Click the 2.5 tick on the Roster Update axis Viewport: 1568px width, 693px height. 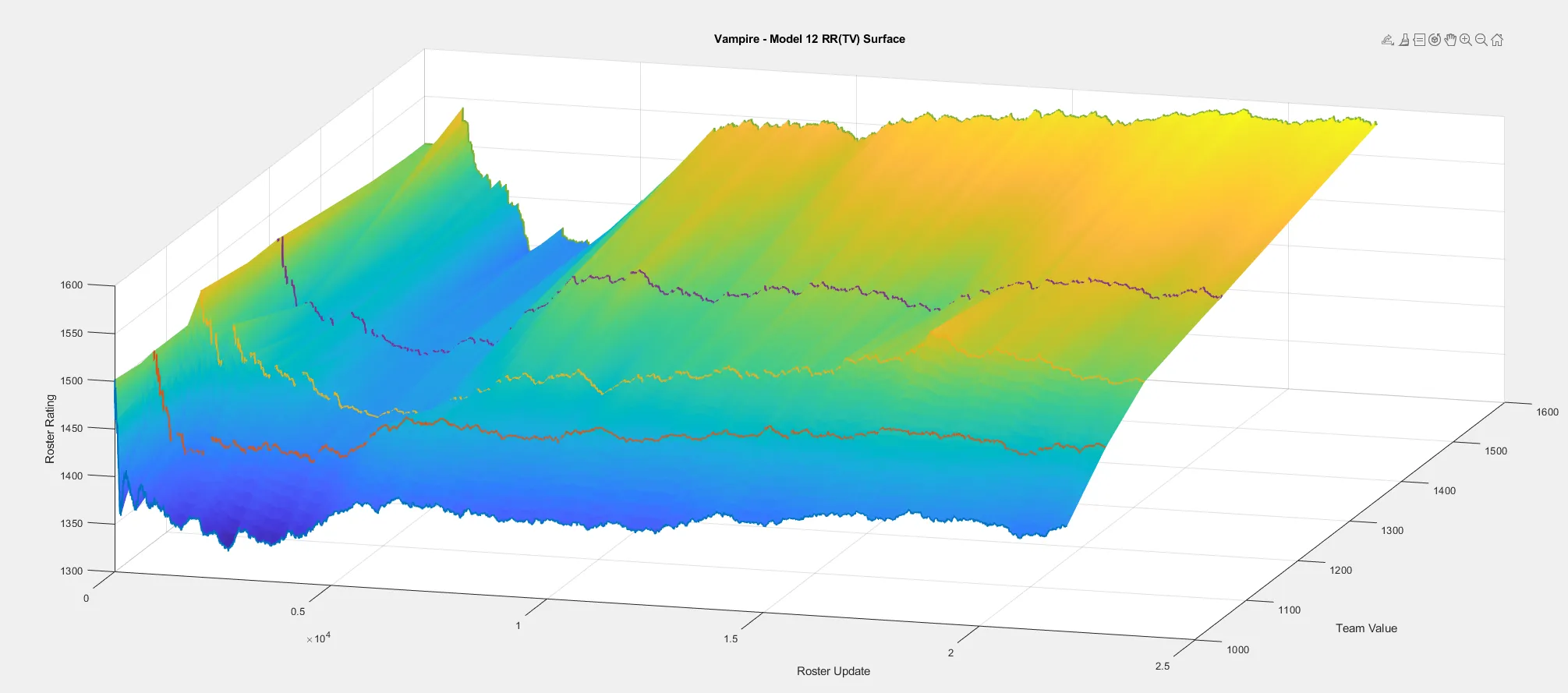tap(1163, 666)
